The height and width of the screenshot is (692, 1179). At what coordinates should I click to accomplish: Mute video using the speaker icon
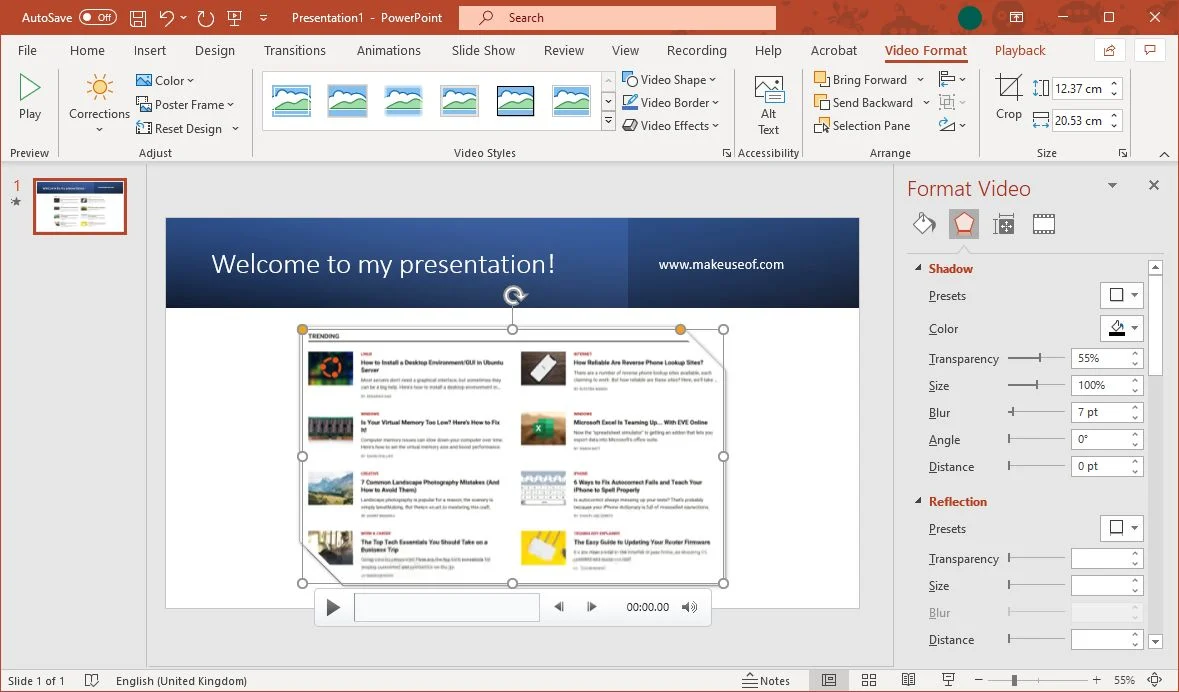point(689,607)
